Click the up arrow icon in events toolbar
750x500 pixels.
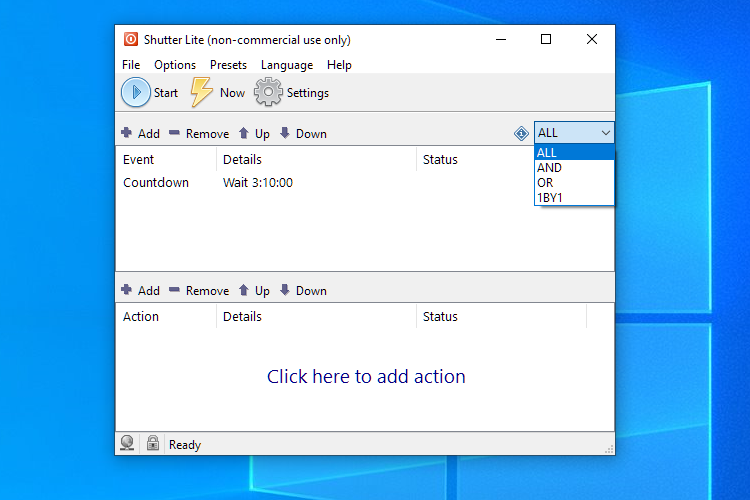click(243, 133)
